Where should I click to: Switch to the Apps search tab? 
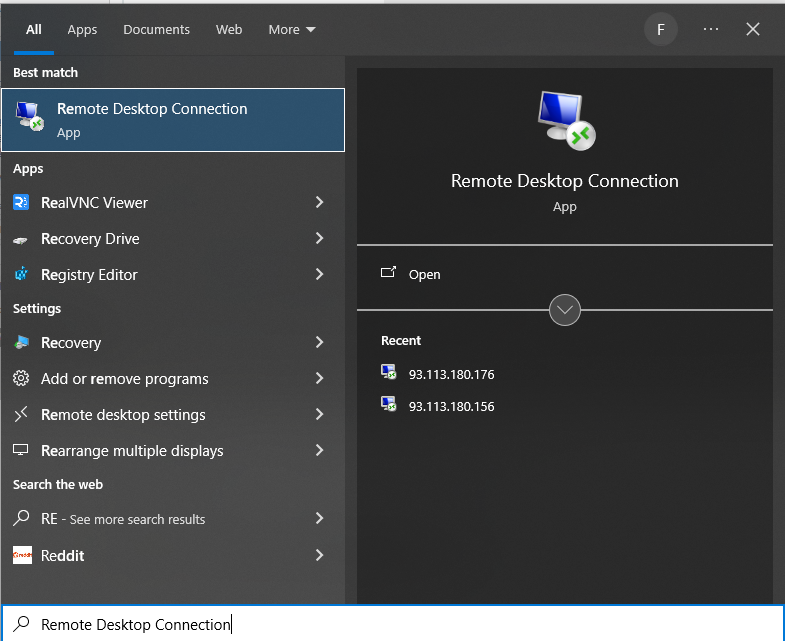pos(82,30)
